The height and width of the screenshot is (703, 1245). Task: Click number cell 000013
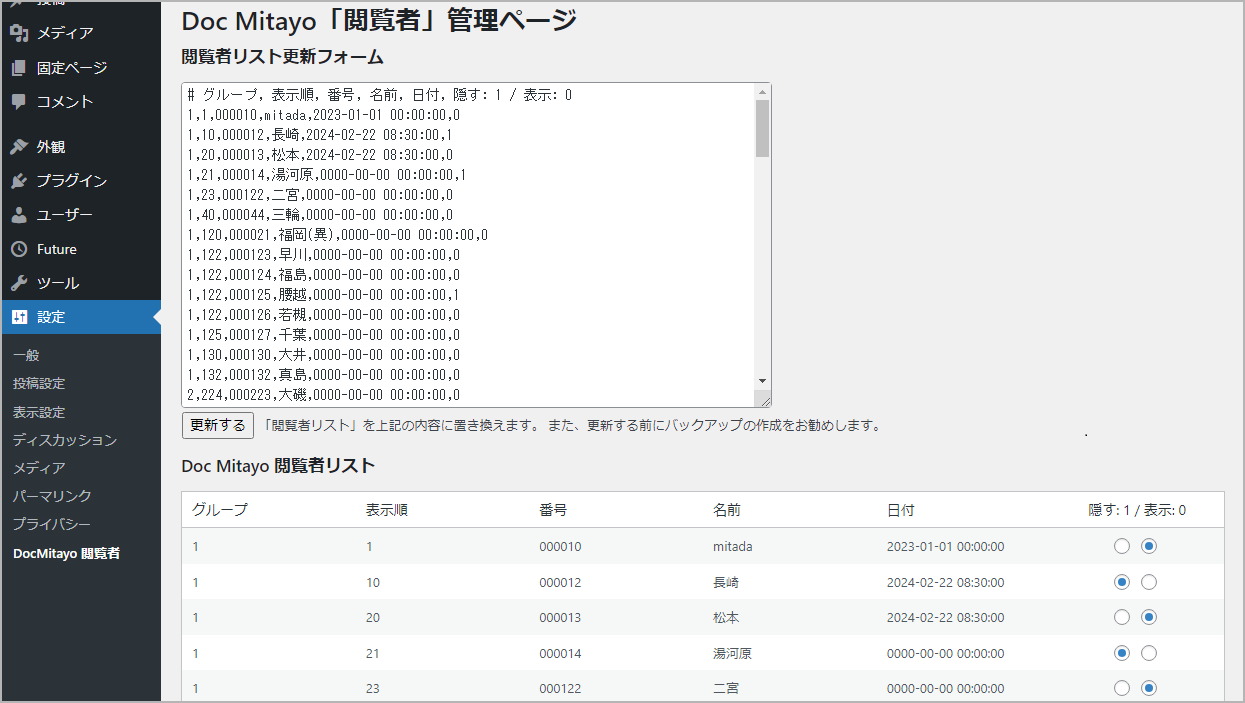(560, 618)
